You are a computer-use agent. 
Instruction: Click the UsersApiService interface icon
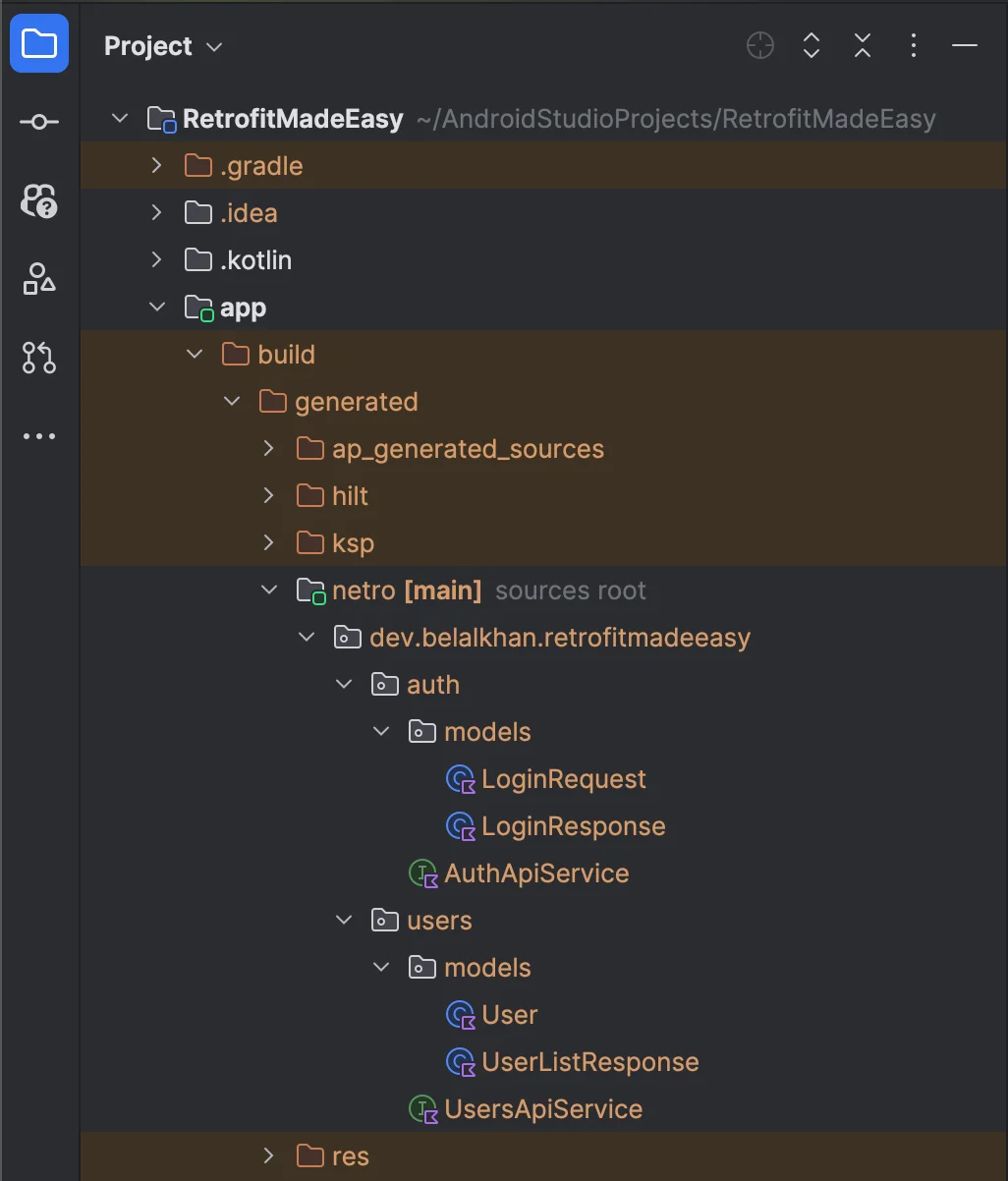[423, 1109]
